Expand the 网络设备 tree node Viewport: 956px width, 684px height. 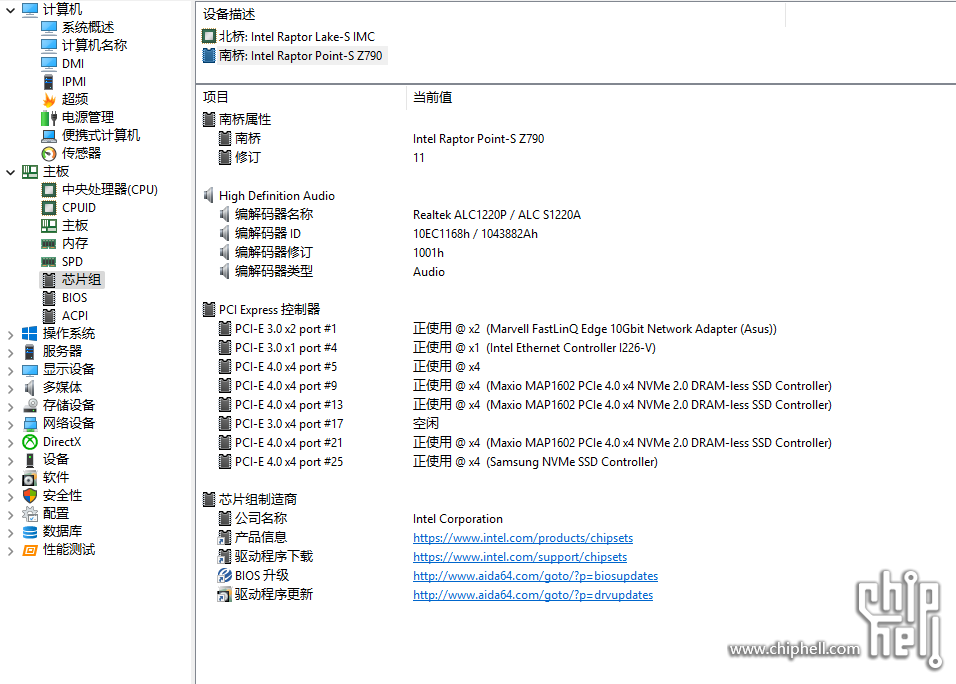pyautogui.click(x=10, y=424)
